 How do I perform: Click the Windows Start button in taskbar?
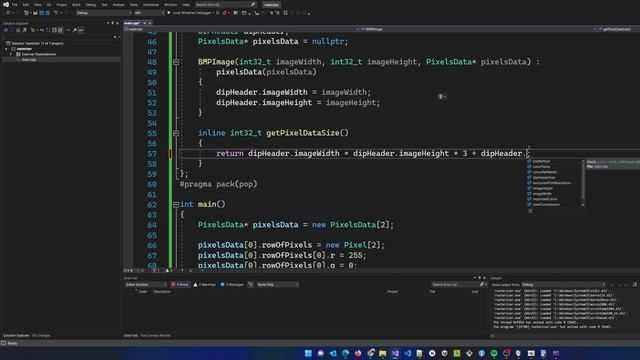(308, 353)
